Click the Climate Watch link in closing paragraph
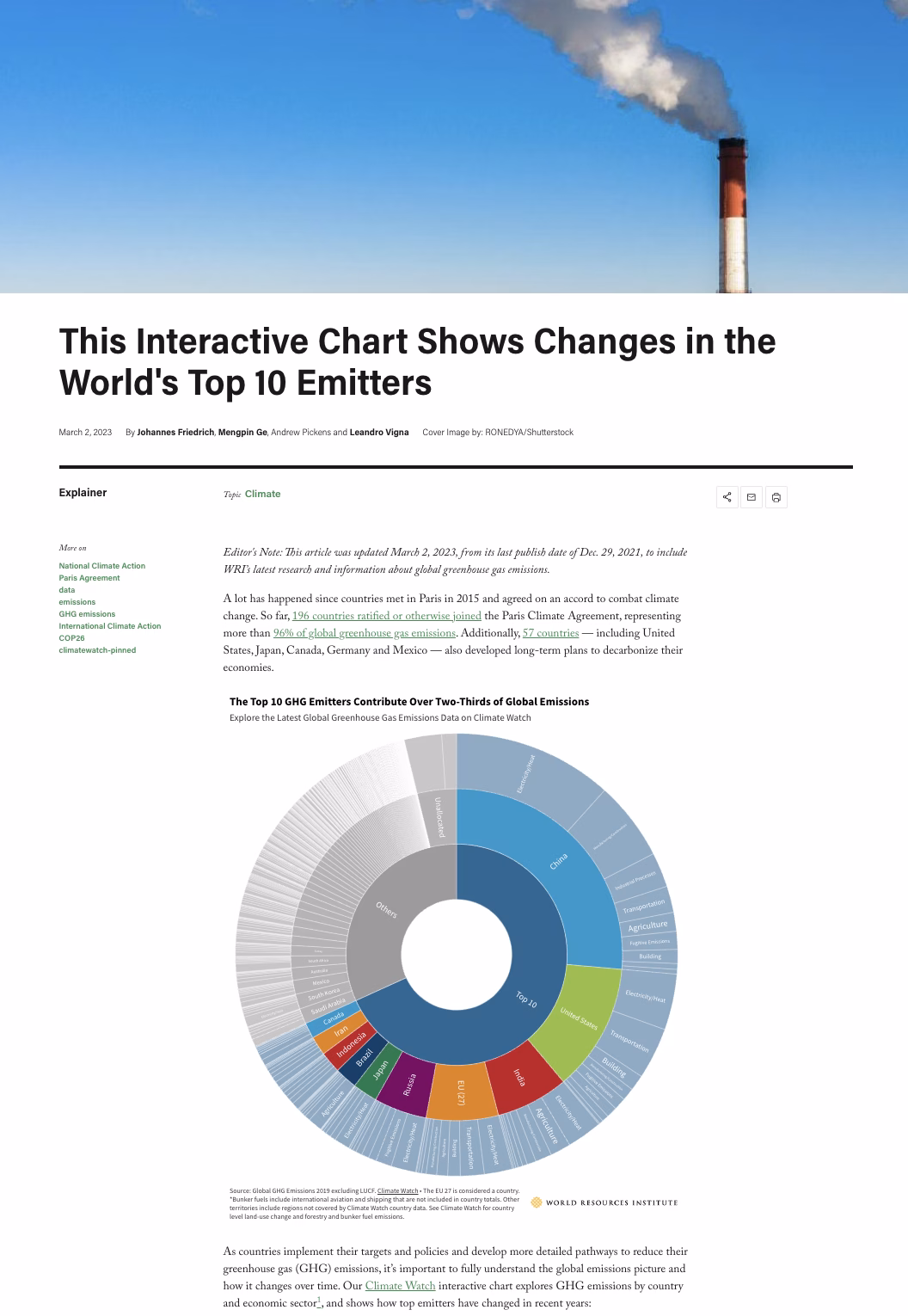This screenshot has height=1316, width=908. 400,1286
